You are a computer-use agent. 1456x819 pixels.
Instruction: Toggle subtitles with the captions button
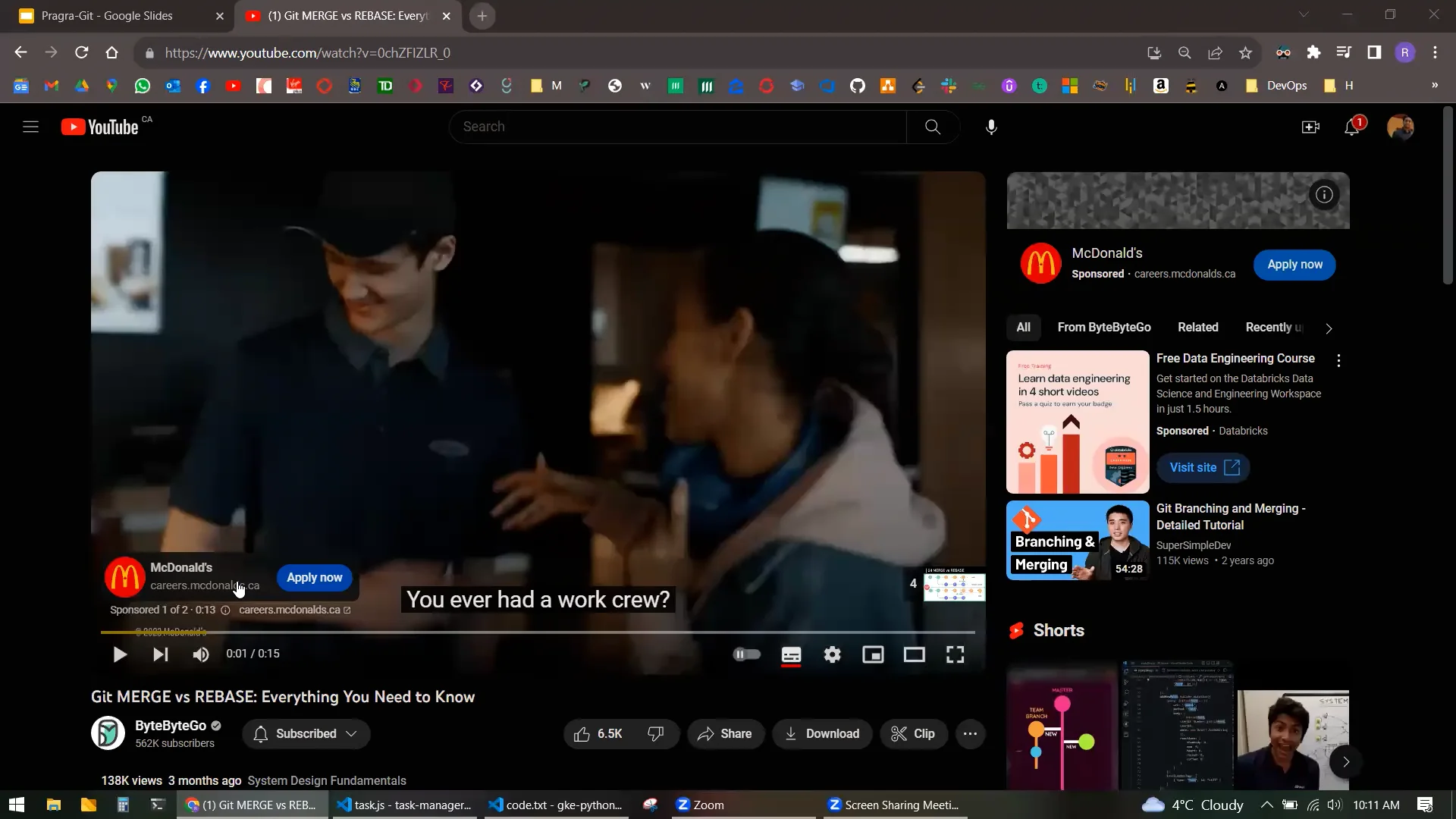[791, 654]
